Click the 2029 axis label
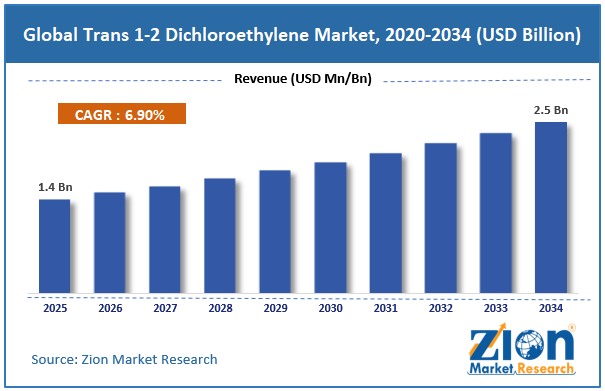The image size is (605, 391). (275, 308)
